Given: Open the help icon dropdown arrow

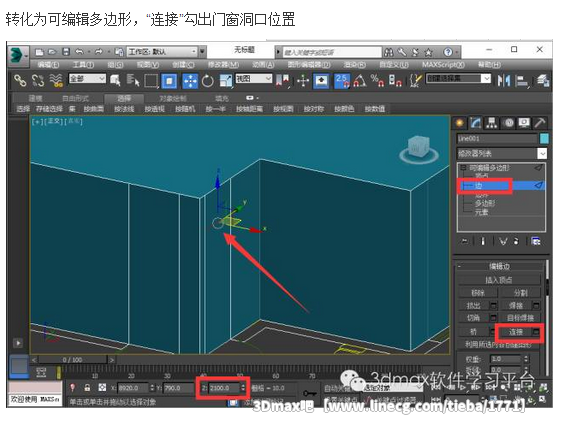Looking at the screenshot, I should [x=457, y=53].
